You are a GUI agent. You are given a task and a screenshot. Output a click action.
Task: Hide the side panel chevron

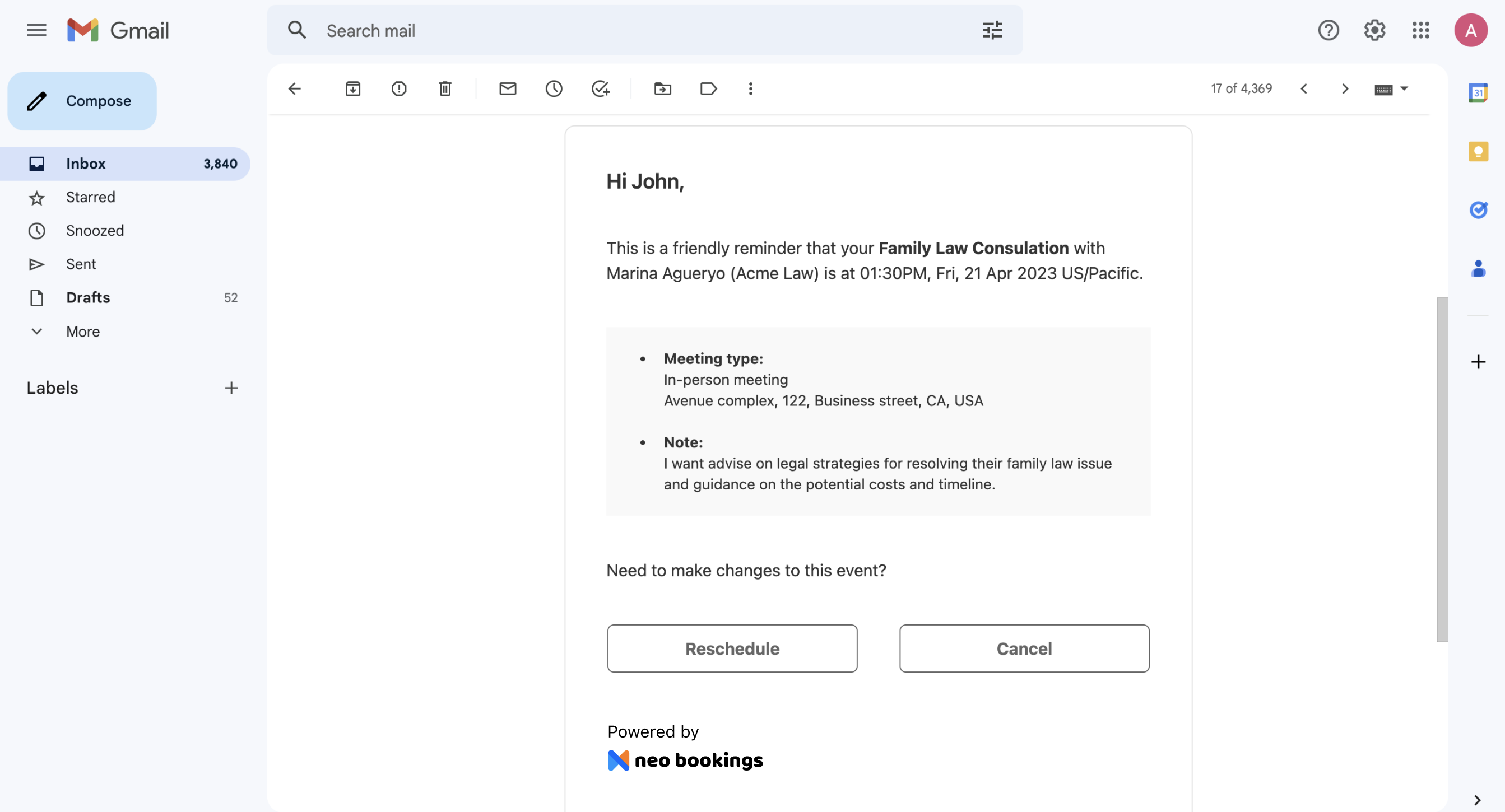pos(1476,800)
